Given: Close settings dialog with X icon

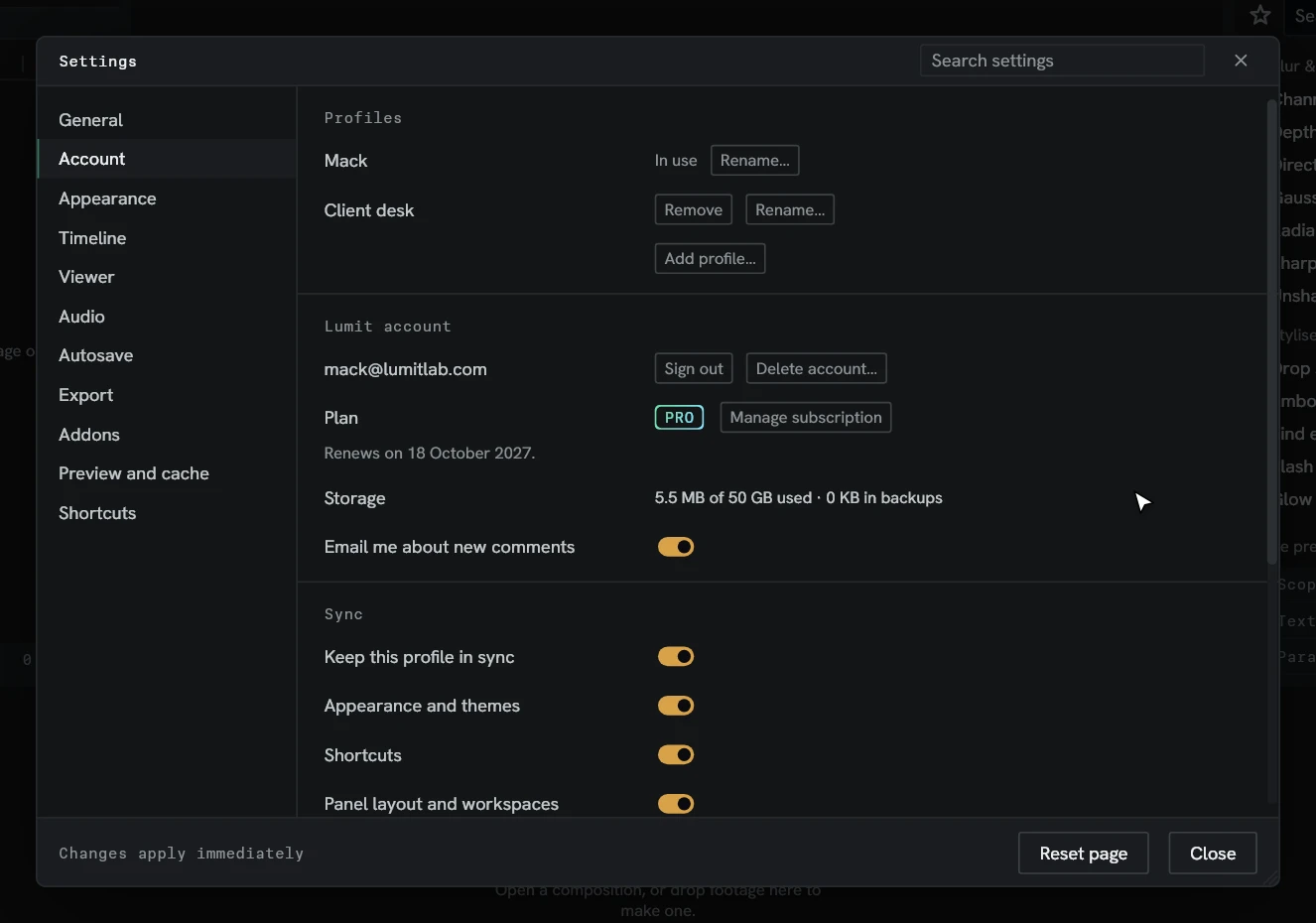Looking at the screenshot, I should pos(1241,61).
